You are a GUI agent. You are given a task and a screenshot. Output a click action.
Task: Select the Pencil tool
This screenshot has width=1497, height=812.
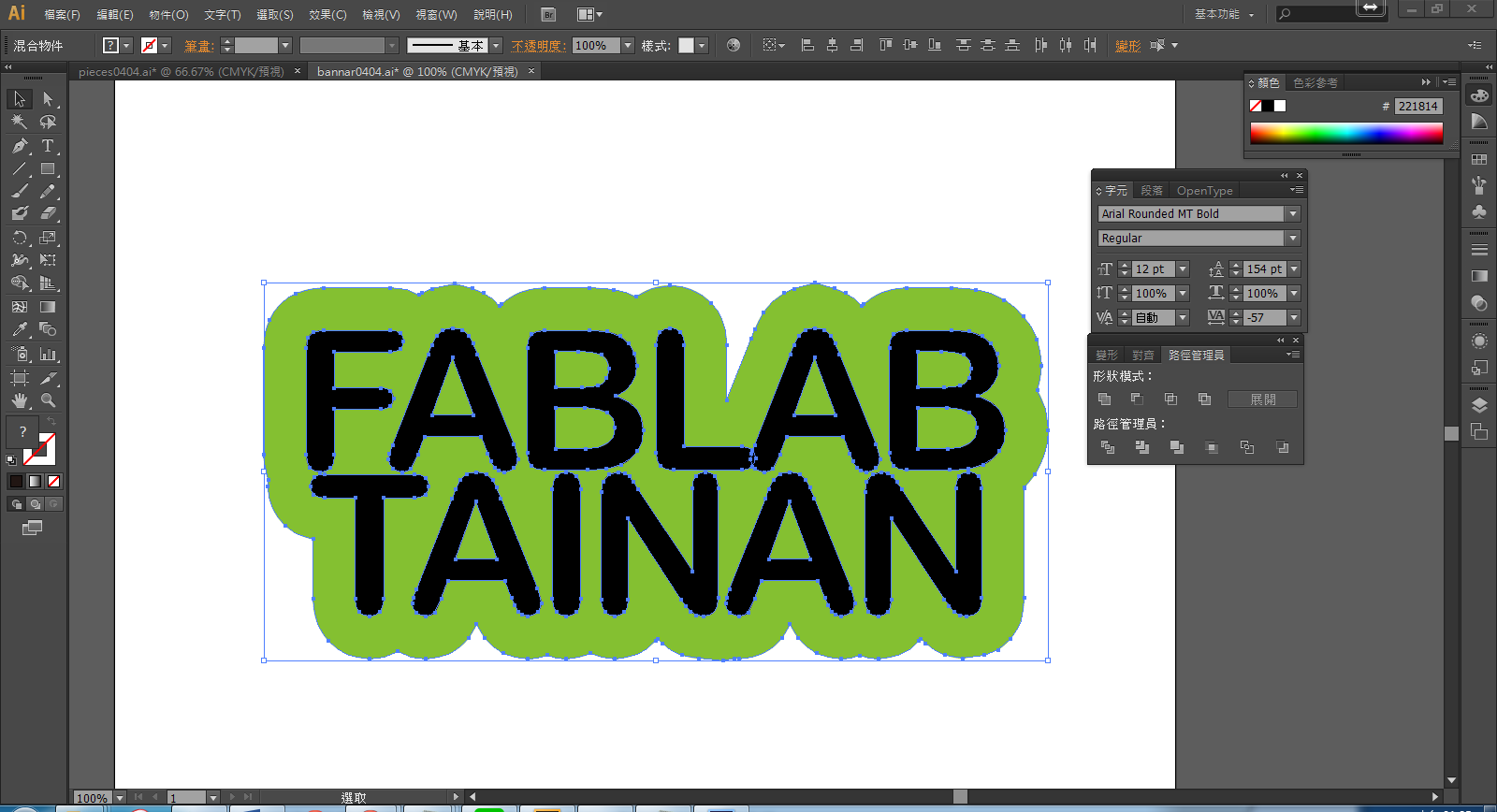48,191
